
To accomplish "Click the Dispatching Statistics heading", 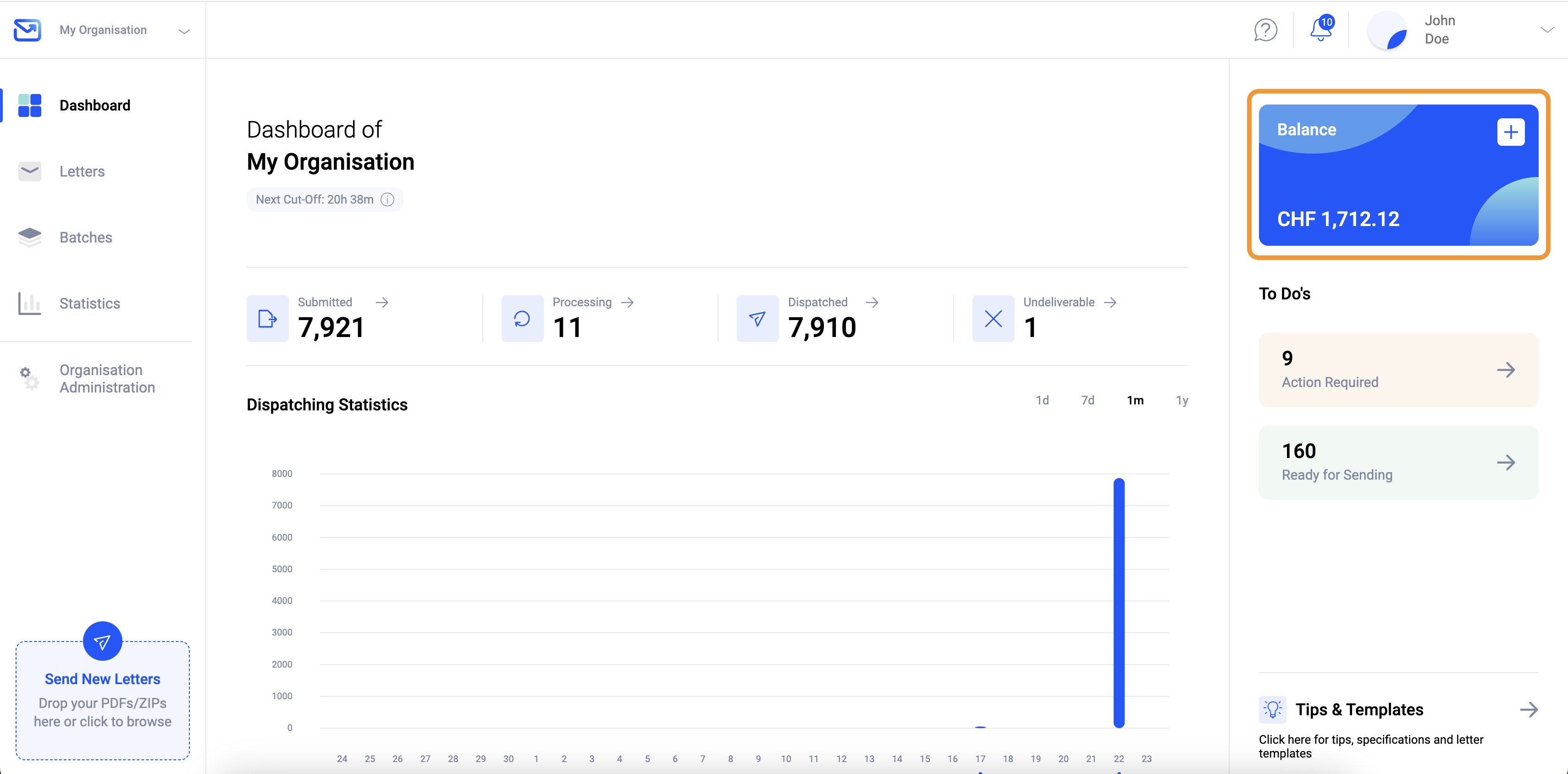I will tap(327, 404).
